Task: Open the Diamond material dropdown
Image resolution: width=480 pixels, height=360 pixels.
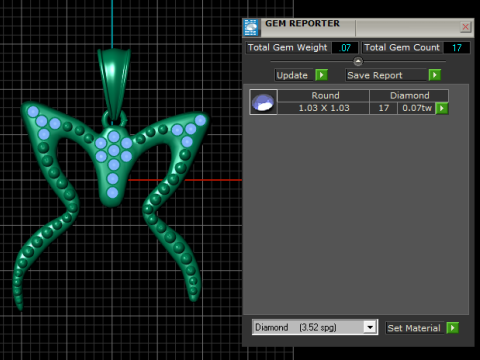Action: (370, 327)
